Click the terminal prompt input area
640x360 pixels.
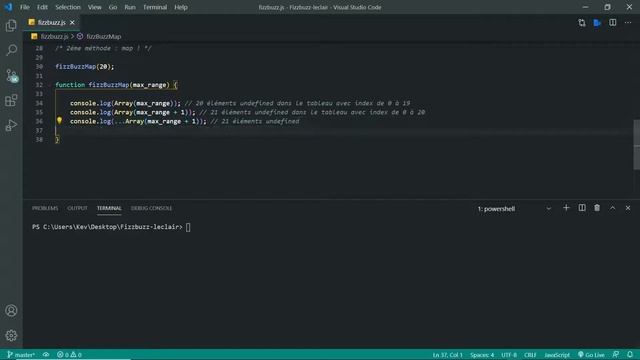[188, 227]
